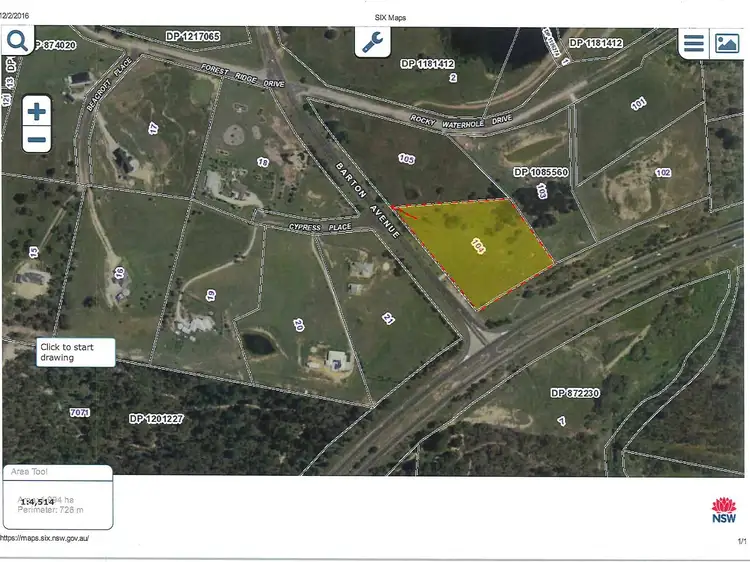
Task: Open the maps.six.nsw.gov.au URL link
Action: click(x=44, y=538)
